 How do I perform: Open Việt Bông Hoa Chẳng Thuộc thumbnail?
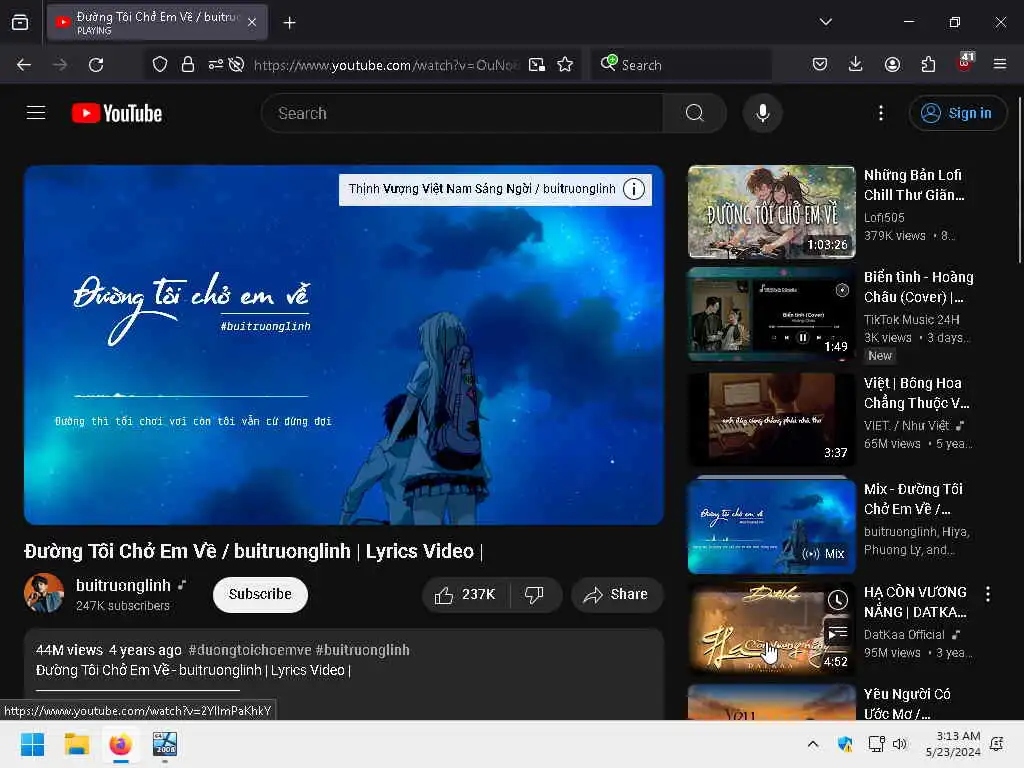tap(771, 418)
